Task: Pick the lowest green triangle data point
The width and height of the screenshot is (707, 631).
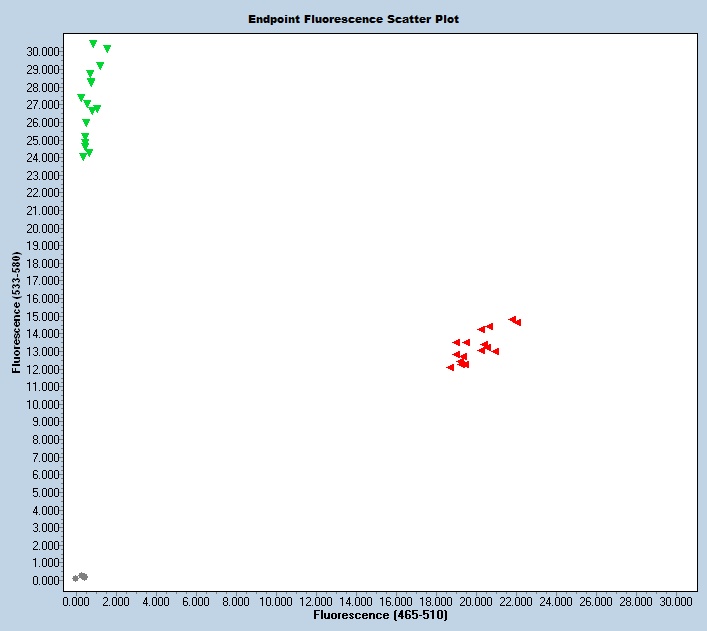Action: tap(83, 157)
